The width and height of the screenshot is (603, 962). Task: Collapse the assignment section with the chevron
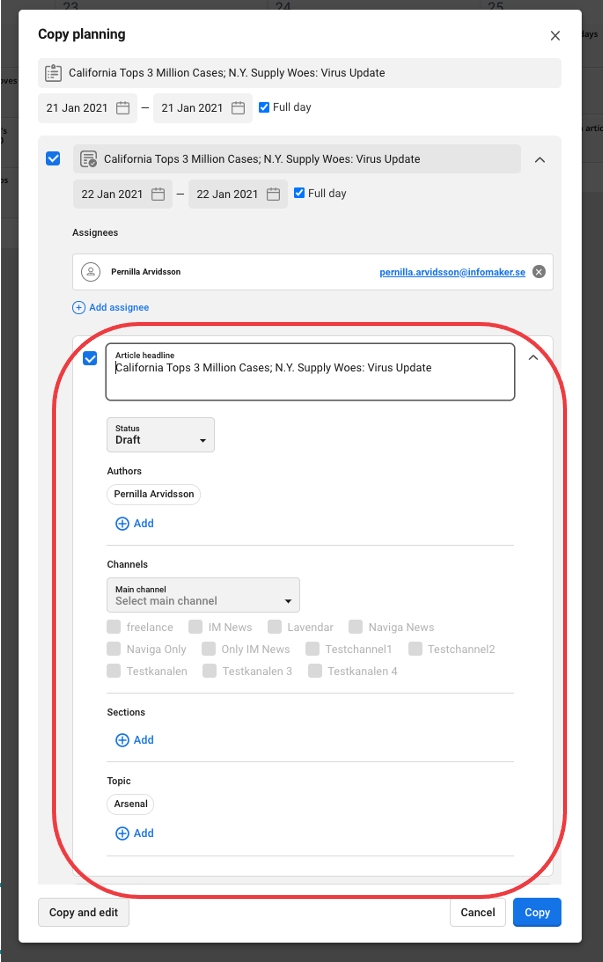pos(540,159)
